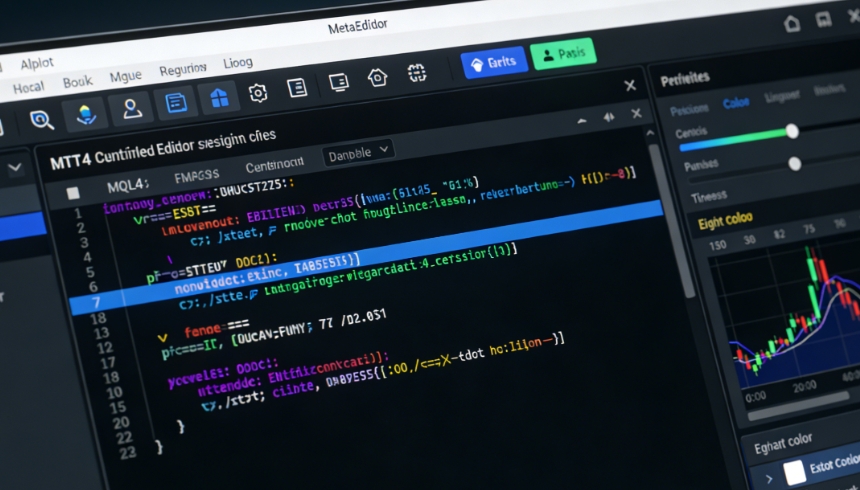Open settings via the gear icon
Viewport: 860px width, 490px height.
258,93
